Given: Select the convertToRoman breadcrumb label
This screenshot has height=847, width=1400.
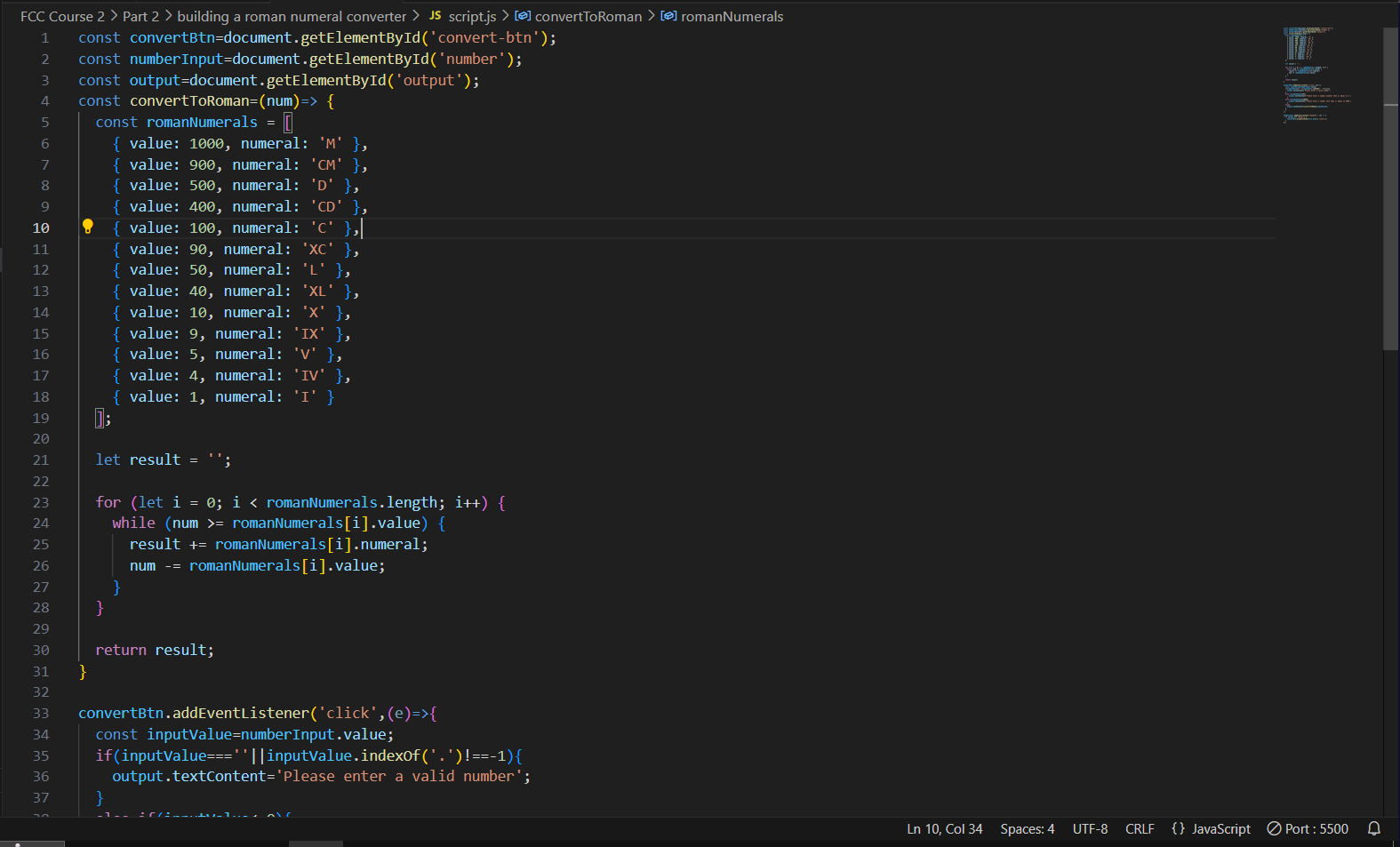Looking at the screenshot, I should click(588, 16).
